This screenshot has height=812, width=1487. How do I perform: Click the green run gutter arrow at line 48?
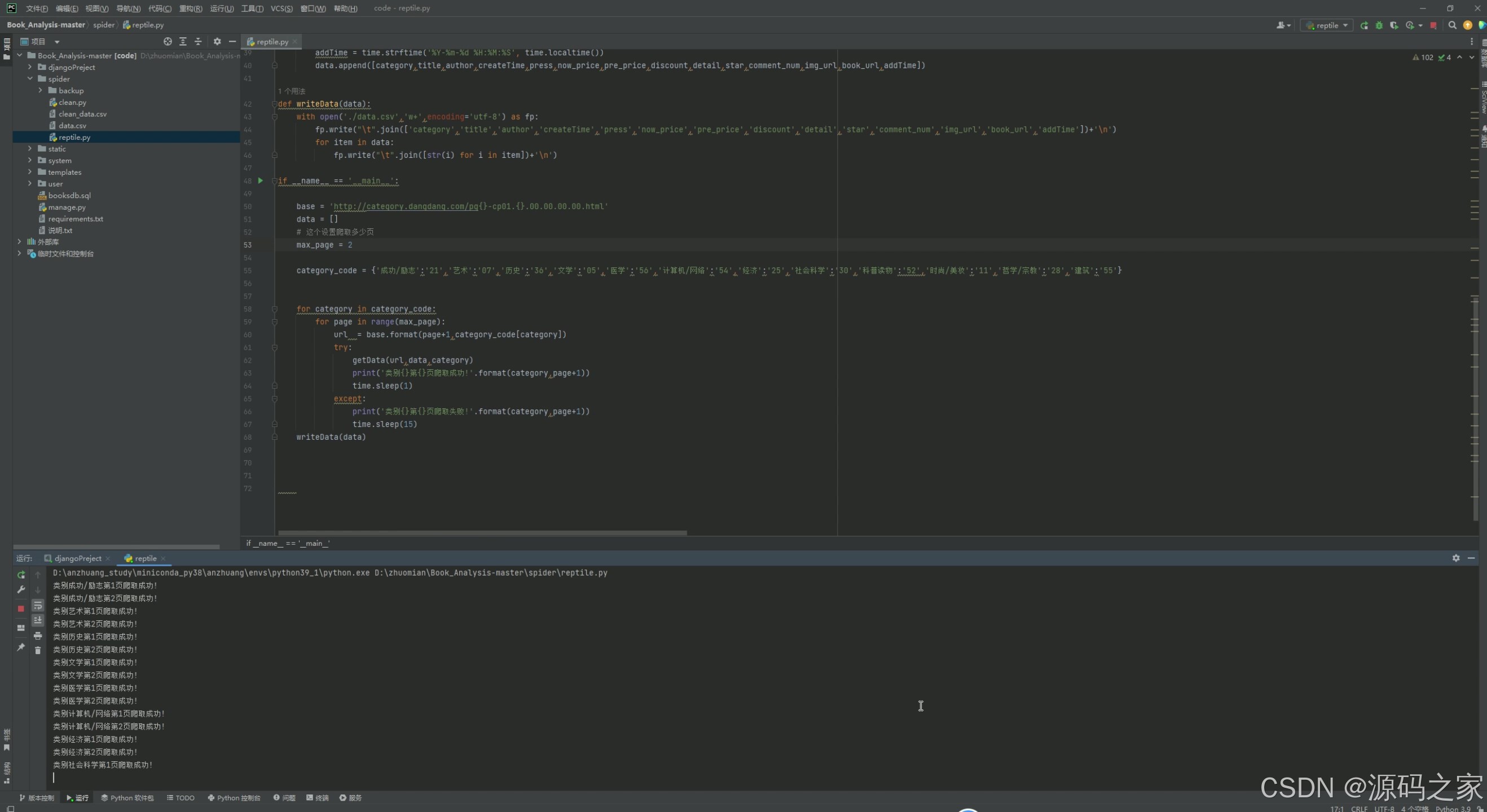click(x=261, y=180)
